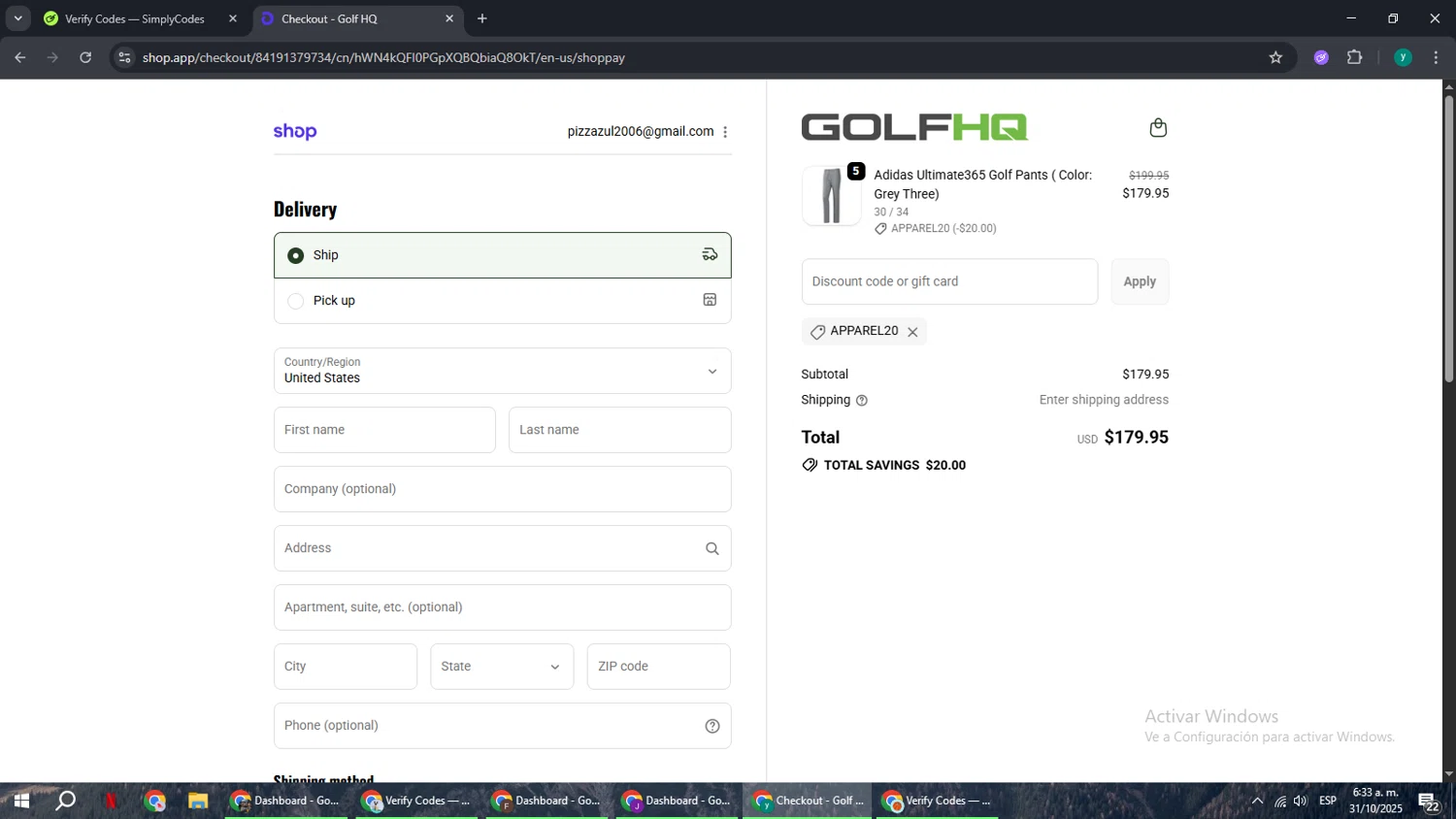Click the page vertical scrollbar
Viewport: 1456px width, 819px height.
(x=1448, y=238)
